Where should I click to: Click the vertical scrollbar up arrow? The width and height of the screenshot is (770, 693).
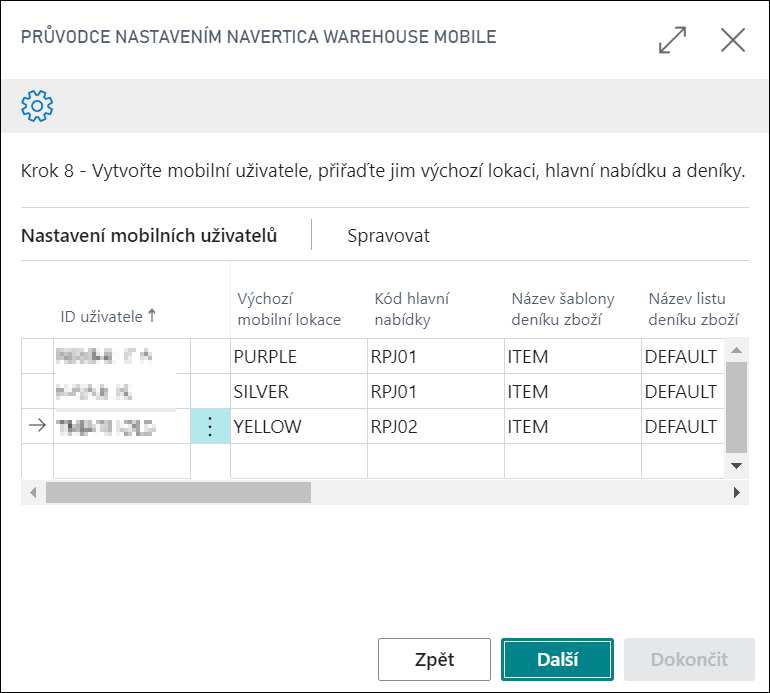[736, 350]
